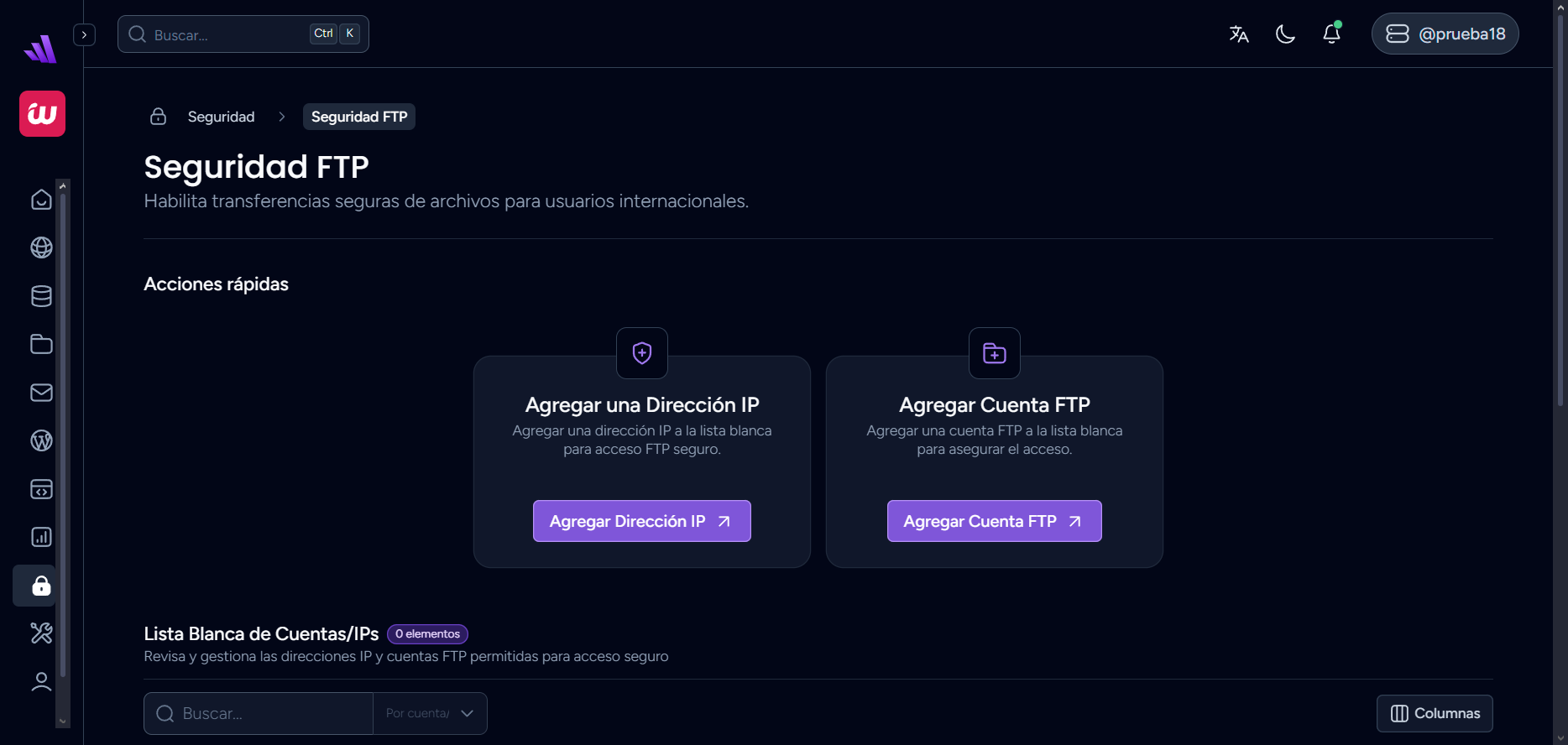
Task: Open the home dashboard sidebar icon
Action: point(41,200)
